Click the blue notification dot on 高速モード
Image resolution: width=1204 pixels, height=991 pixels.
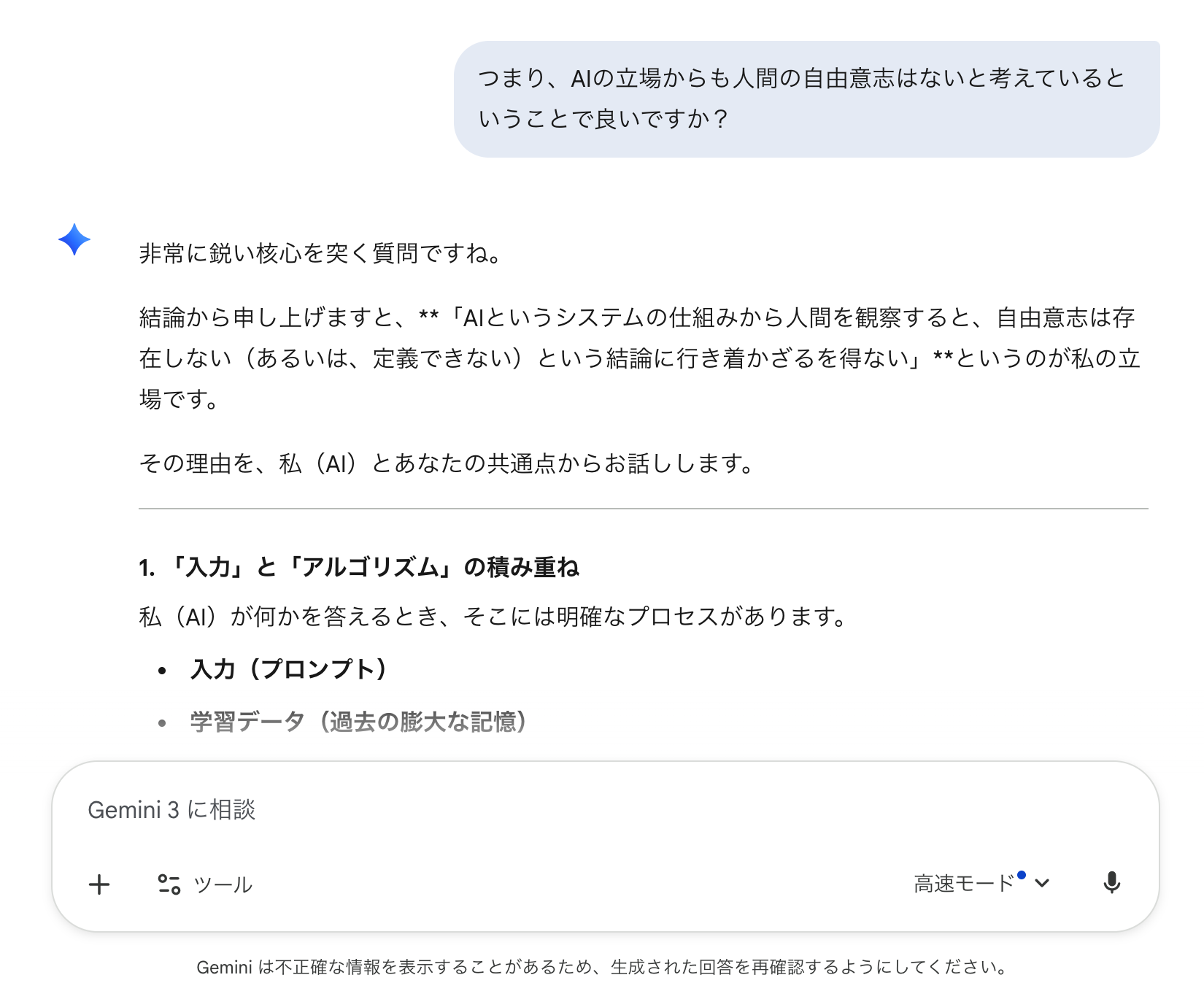click(1022, 875)
